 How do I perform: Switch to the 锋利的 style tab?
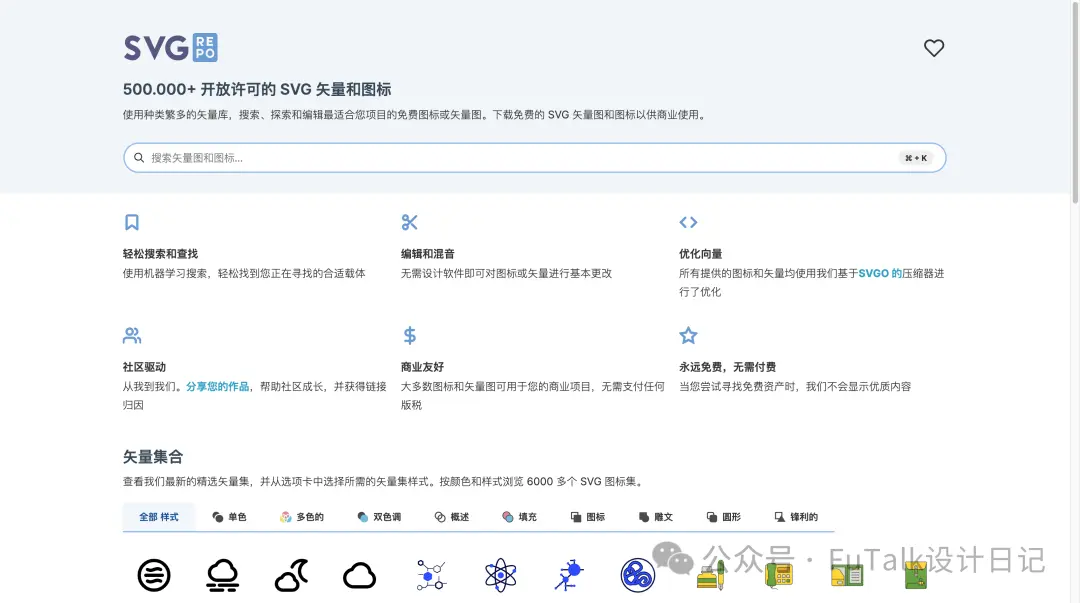click(x=796, y=517)
